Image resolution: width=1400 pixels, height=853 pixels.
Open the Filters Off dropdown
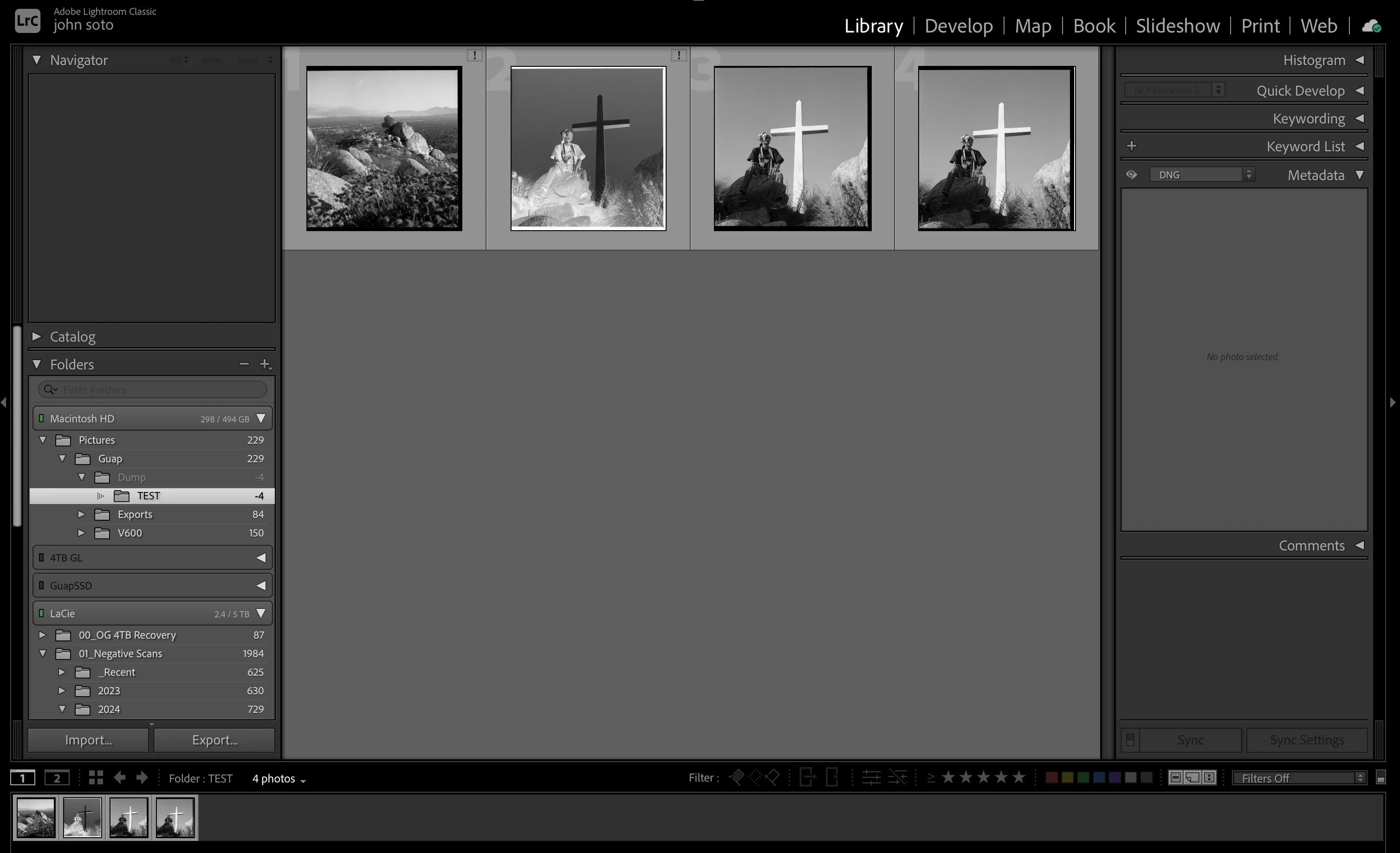click(1299, 777)
